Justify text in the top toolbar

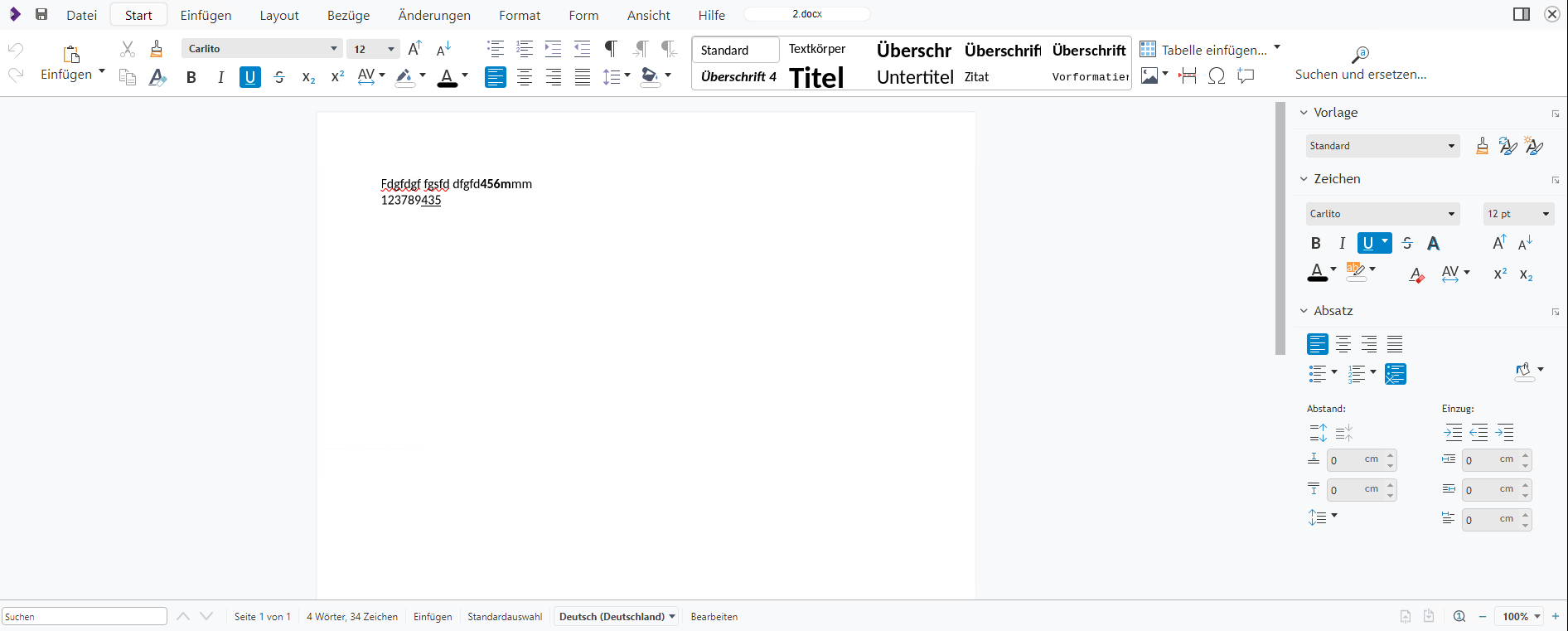coord(583,77)
